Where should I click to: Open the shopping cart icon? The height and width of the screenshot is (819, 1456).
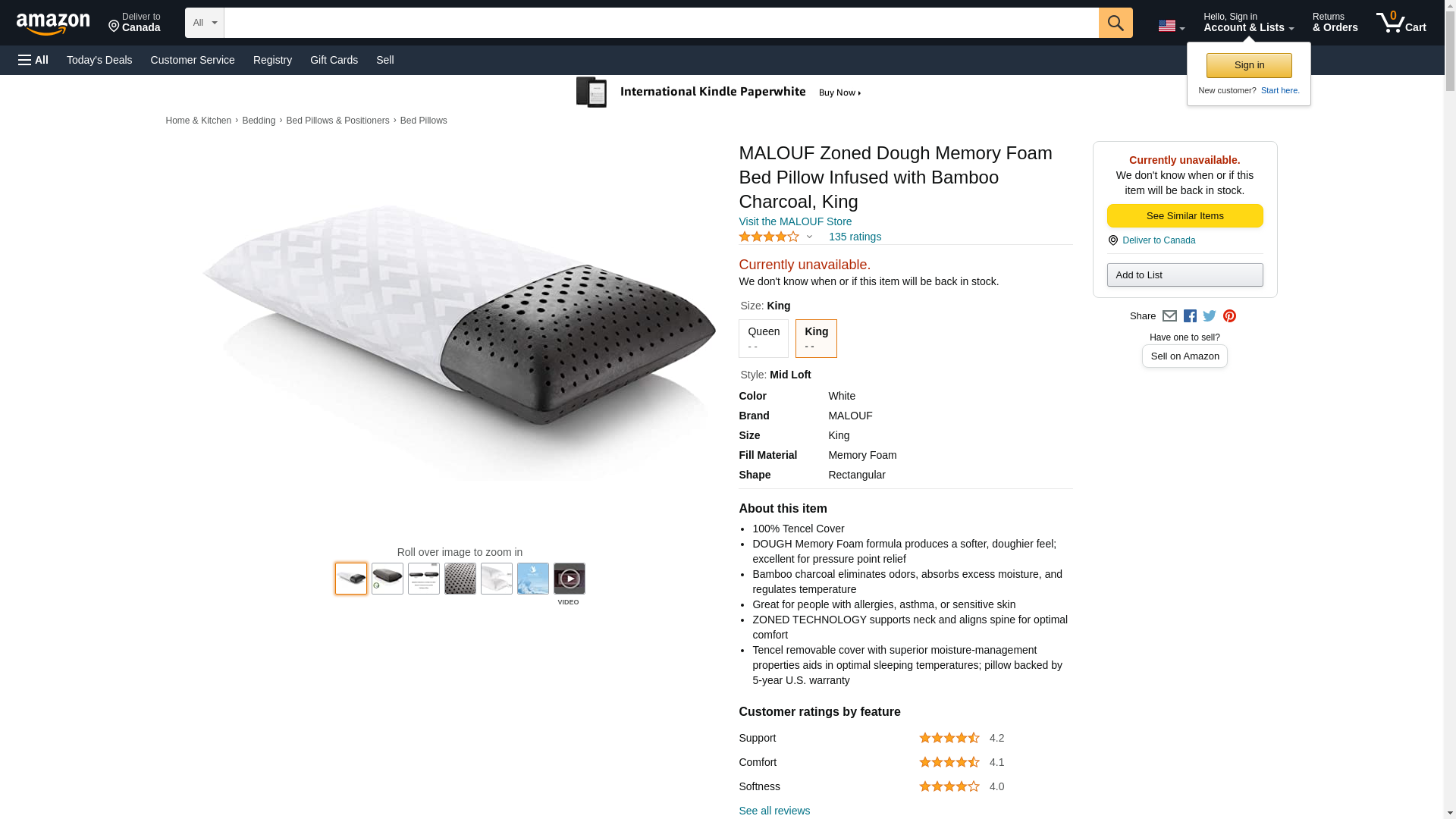[1401, 23]
